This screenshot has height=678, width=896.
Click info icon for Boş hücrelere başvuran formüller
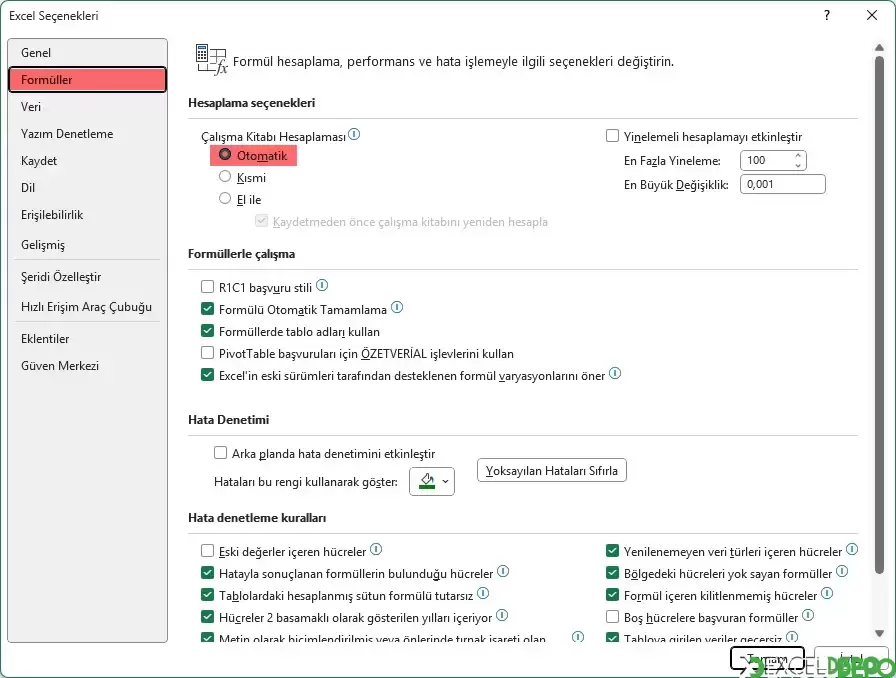coord(808,615)
